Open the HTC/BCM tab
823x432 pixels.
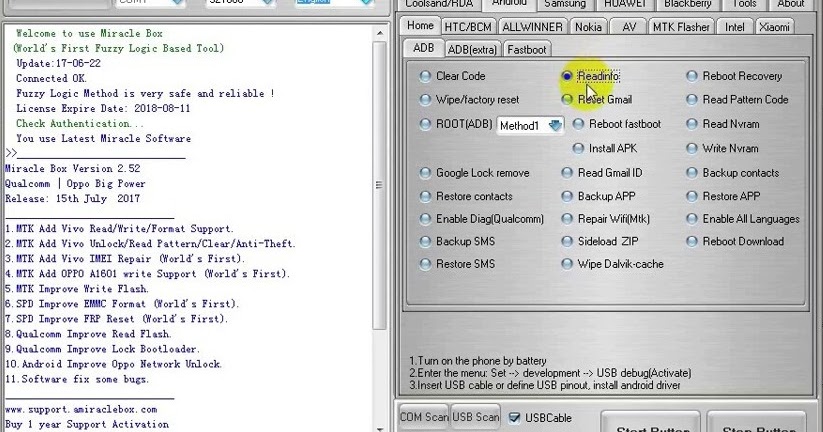(x=468, y=27)
